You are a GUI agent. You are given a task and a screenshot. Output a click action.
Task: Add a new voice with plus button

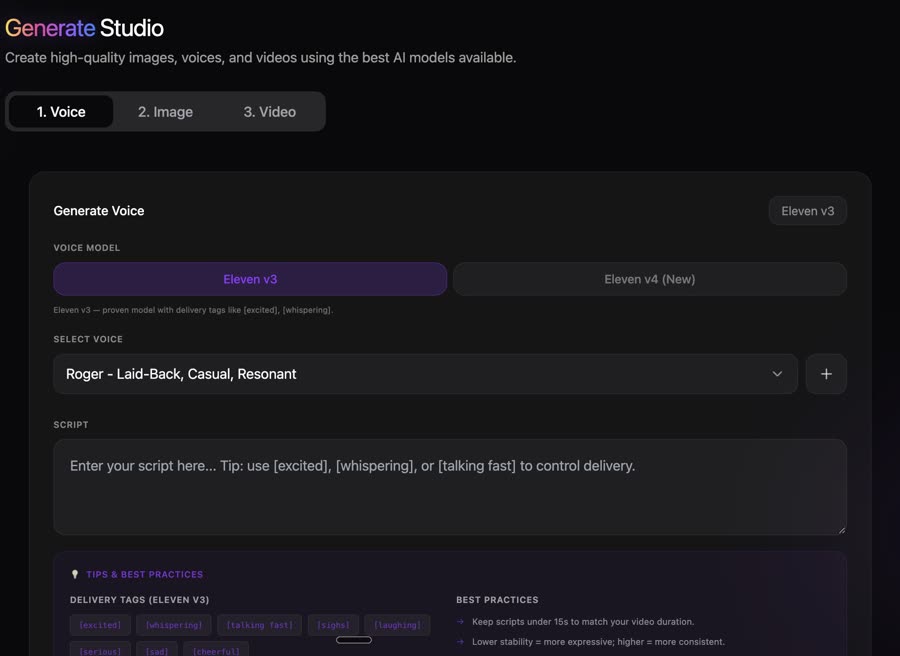(826, 374)
